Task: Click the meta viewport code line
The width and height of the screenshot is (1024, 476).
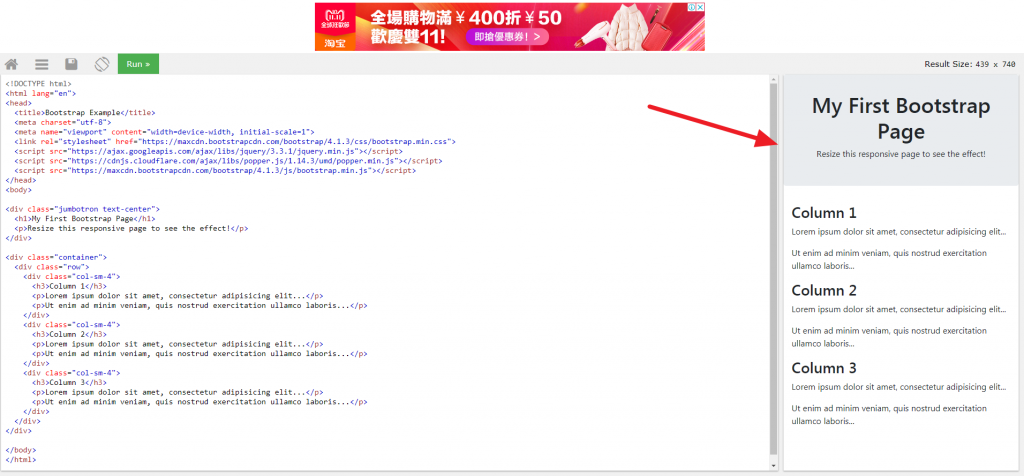Action: coord(164,132)
